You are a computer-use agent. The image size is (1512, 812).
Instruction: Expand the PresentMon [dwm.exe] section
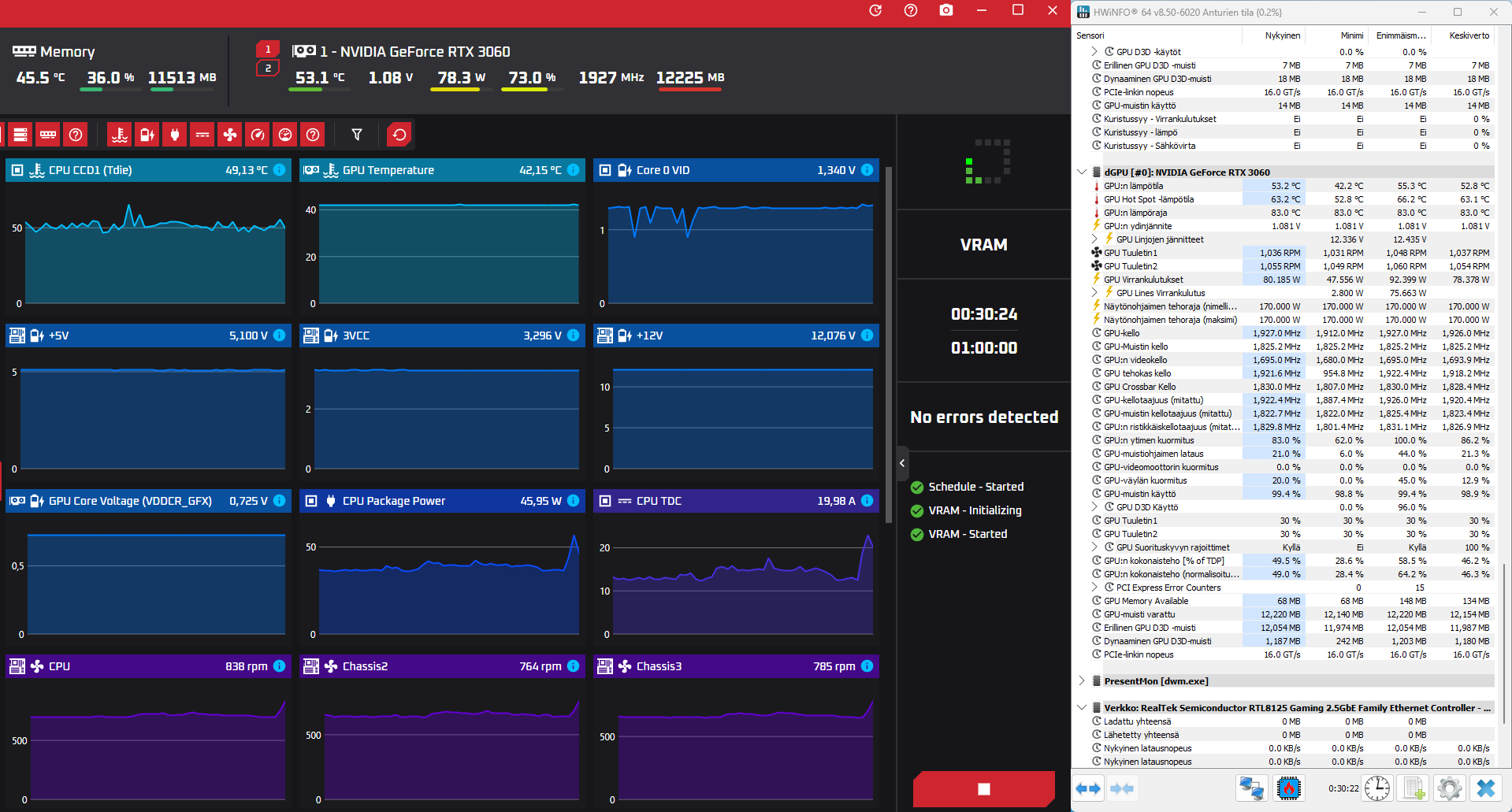(x=1082, y=680)
